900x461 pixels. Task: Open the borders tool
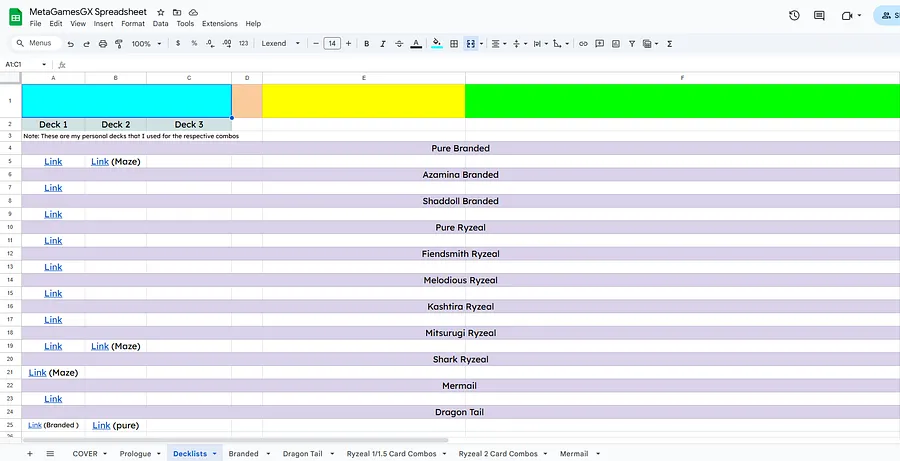454,44
